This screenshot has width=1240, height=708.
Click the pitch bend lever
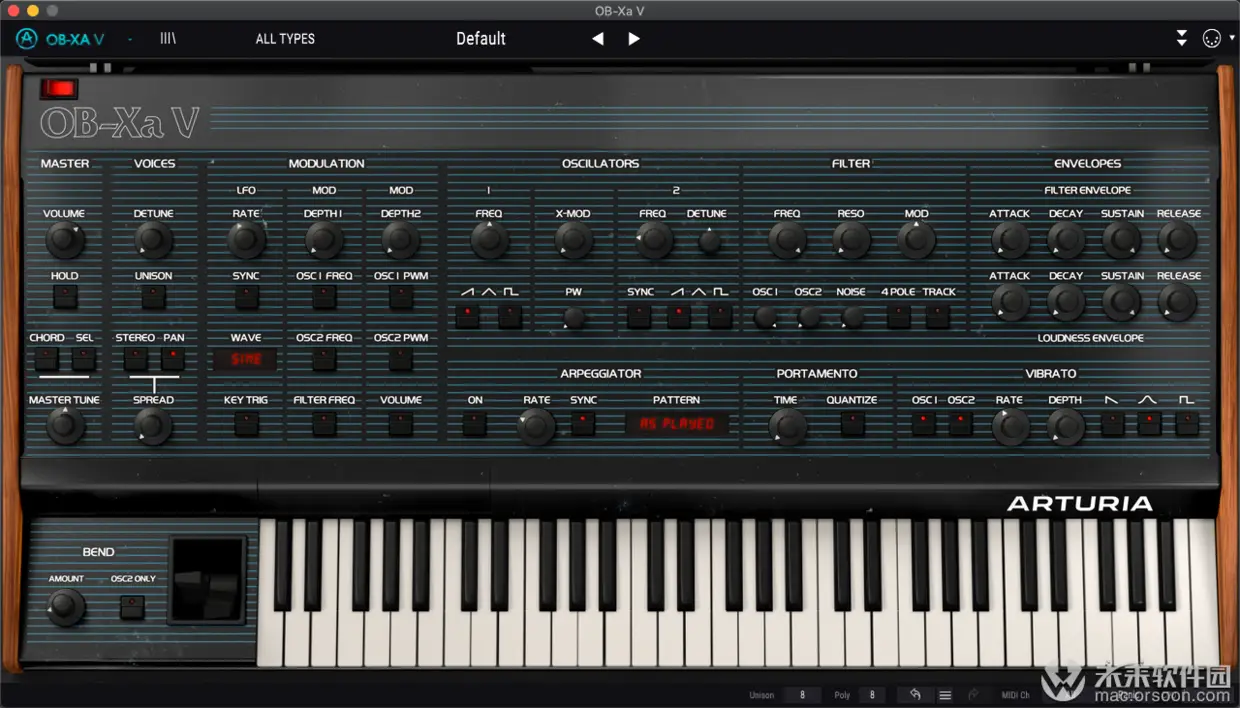point(209,580)
